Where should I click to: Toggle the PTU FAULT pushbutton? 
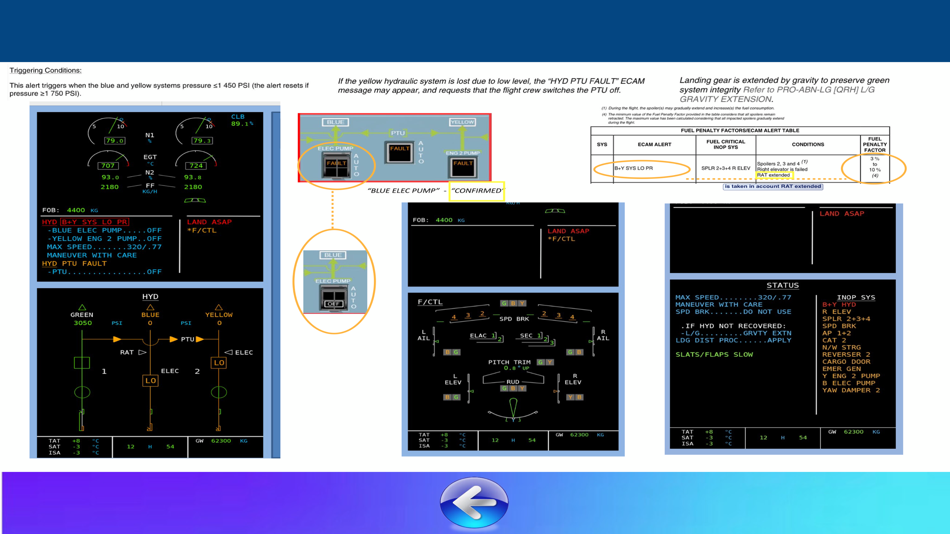[399, 151]
